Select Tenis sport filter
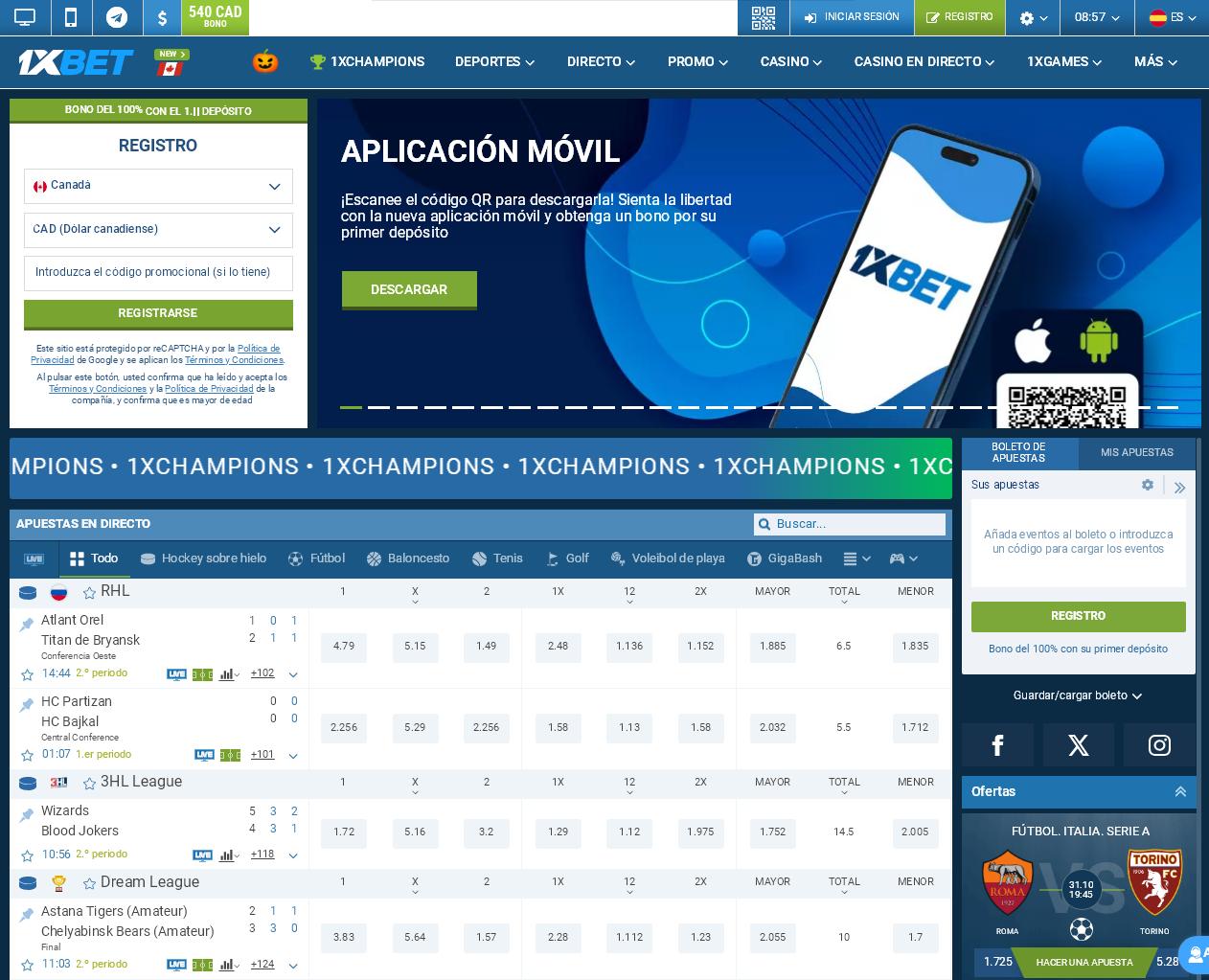Viewport: 1209px width, 980px height. 497,558
